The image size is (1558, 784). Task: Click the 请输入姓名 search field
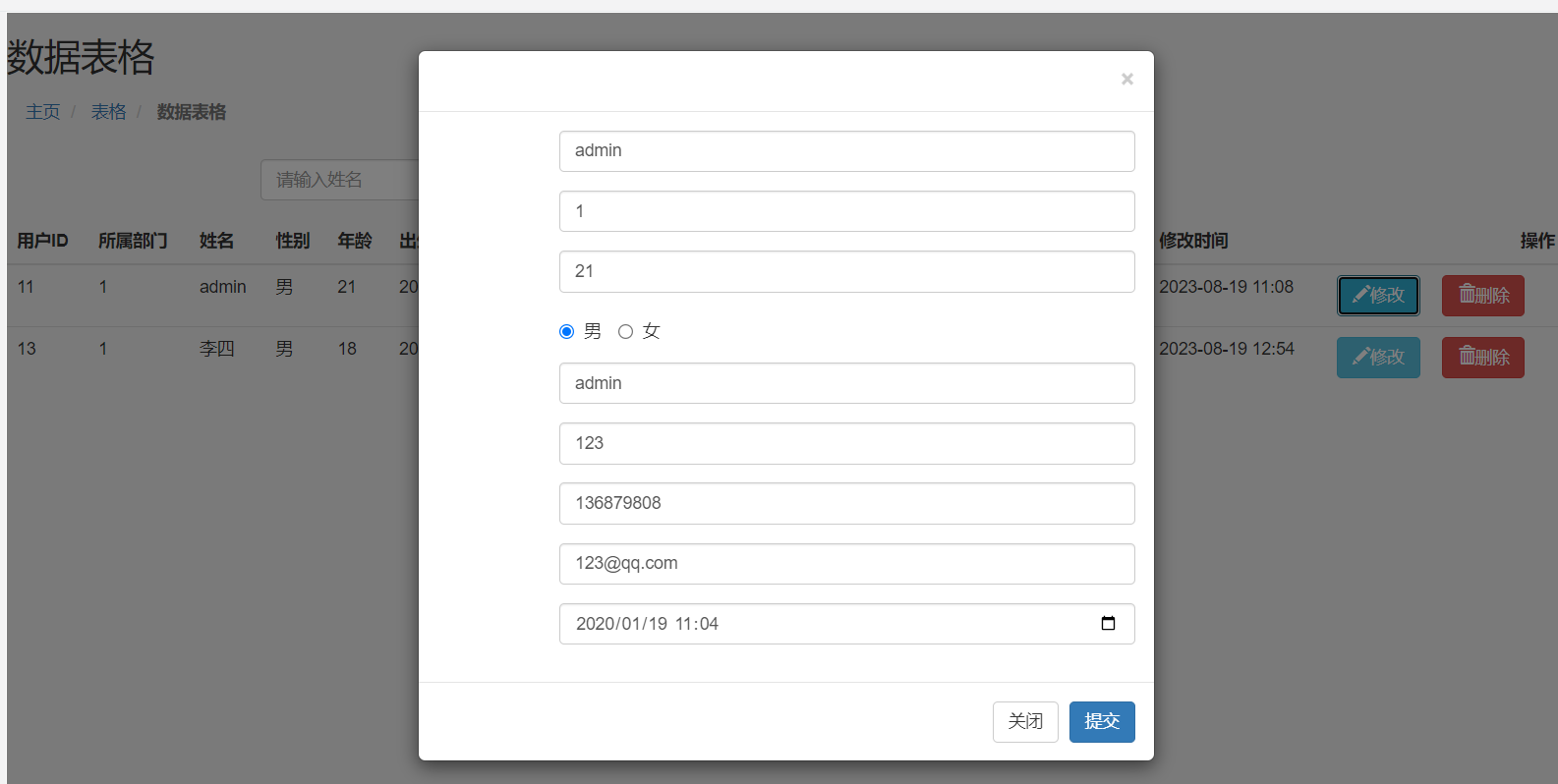tap(340, 180)
